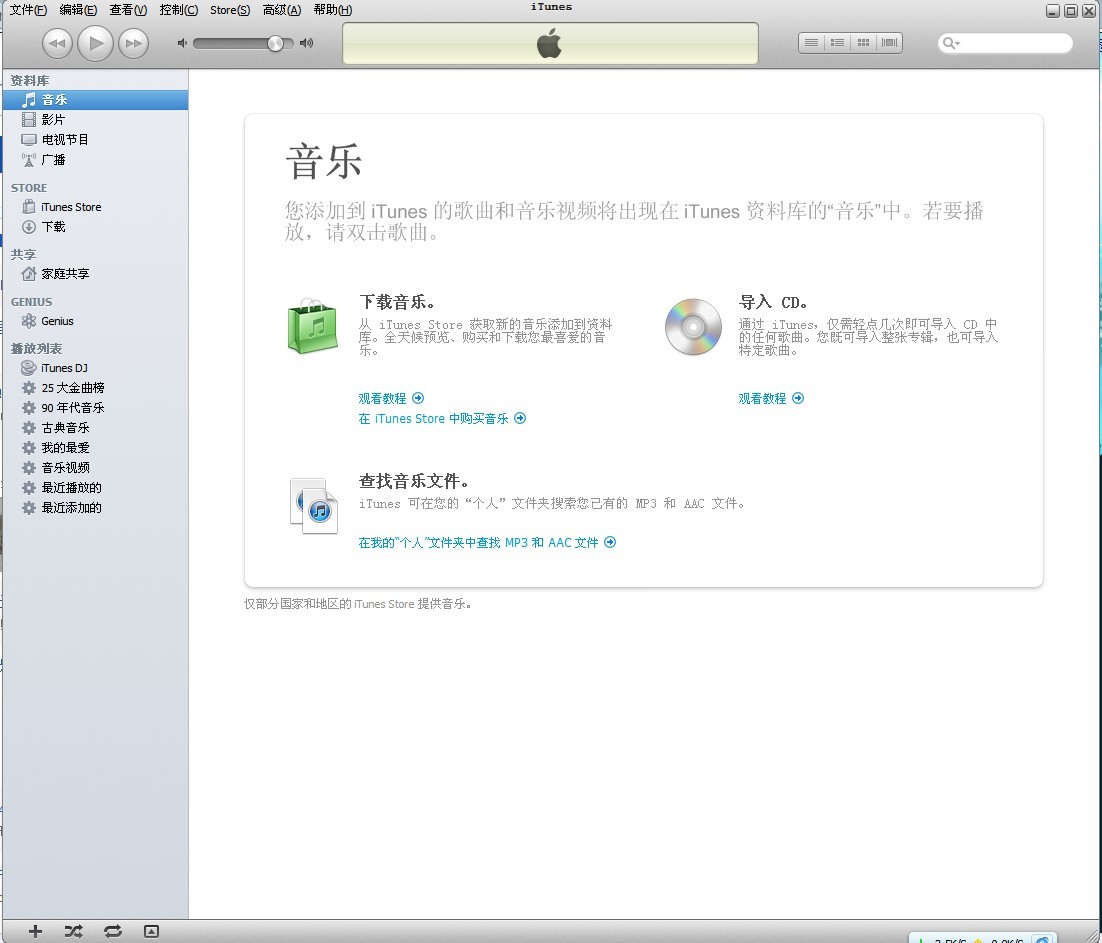Click the atom icon beside Genius
1102x943 pixels.
(29, 321)
